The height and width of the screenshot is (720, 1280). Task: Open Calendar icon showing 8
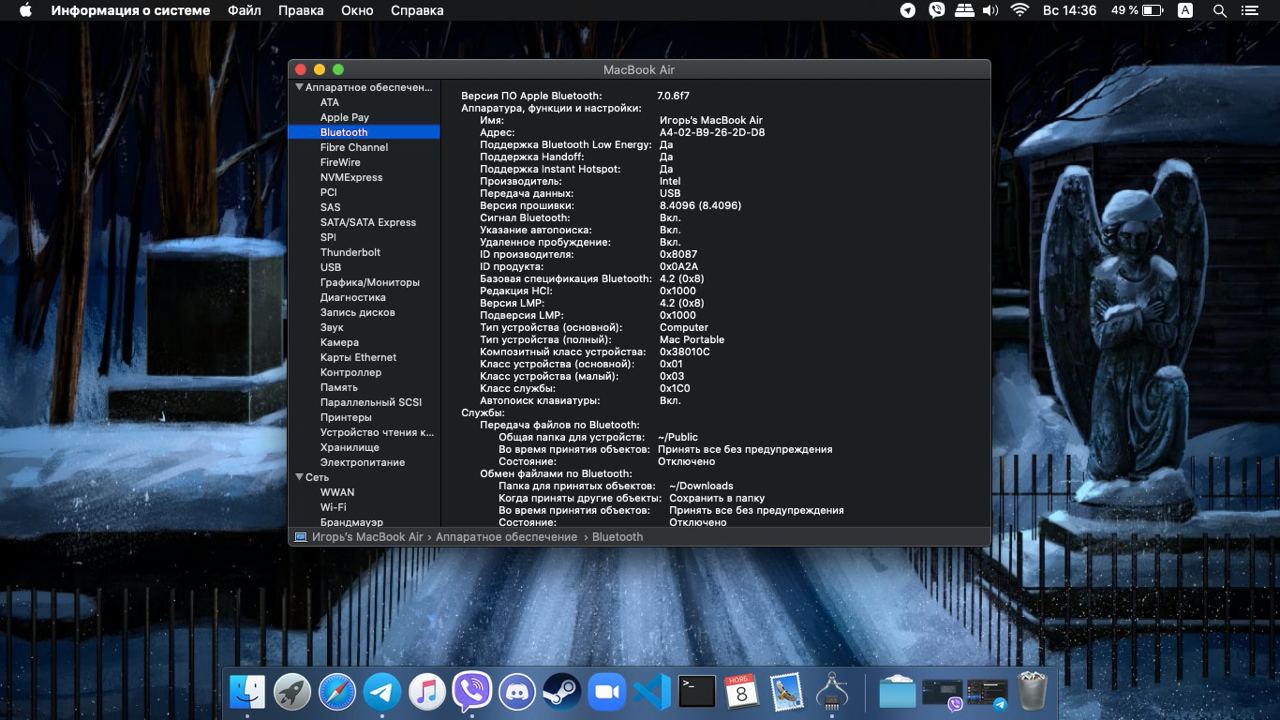click(x=742, y=691)
